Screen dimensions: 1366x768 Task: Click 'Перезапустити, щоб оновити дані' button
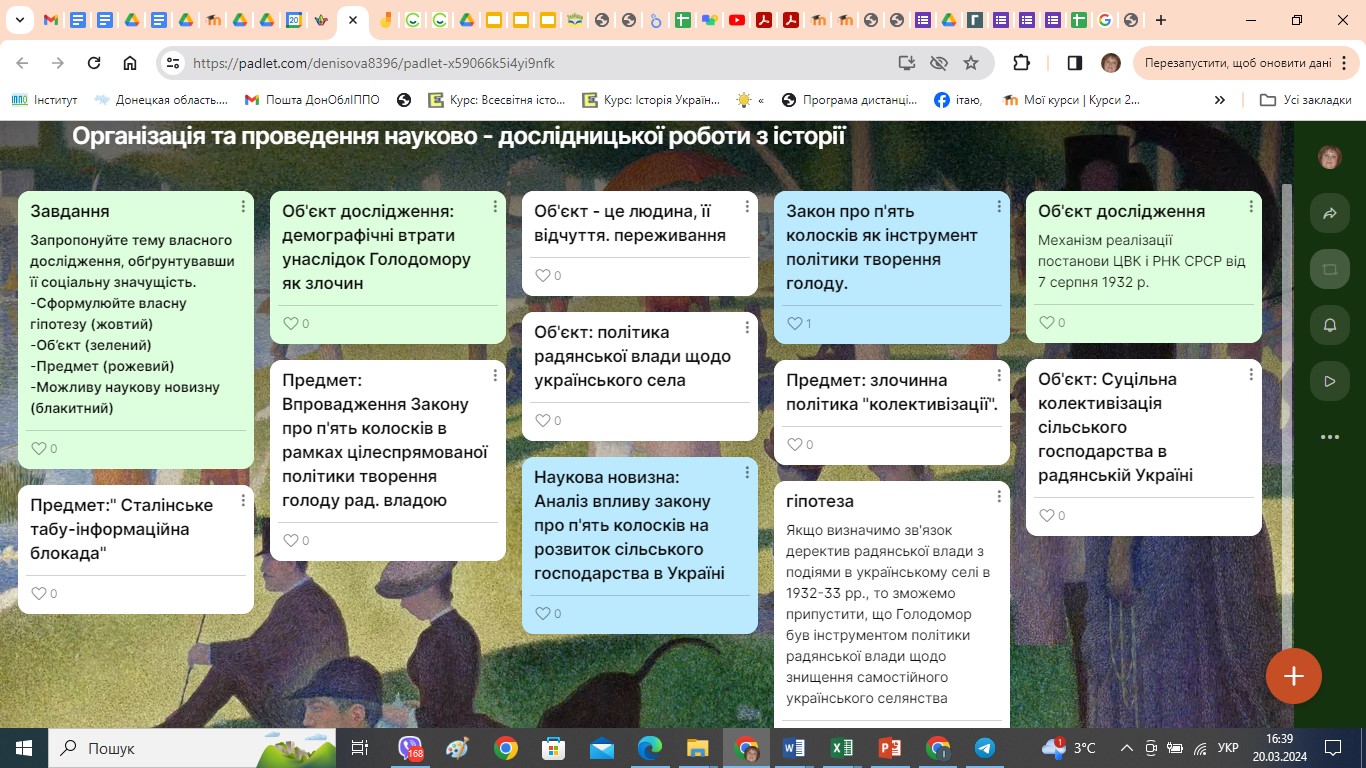(1246, 63)
